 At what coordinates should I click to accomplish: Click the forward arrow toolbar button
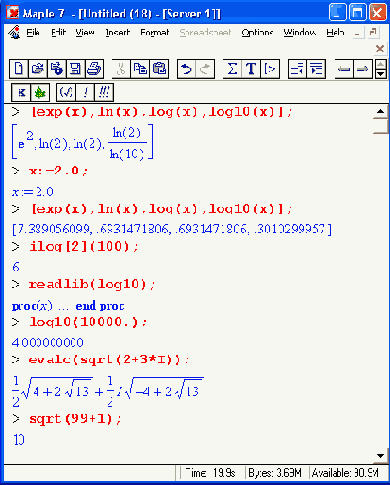tap(363, 69)
